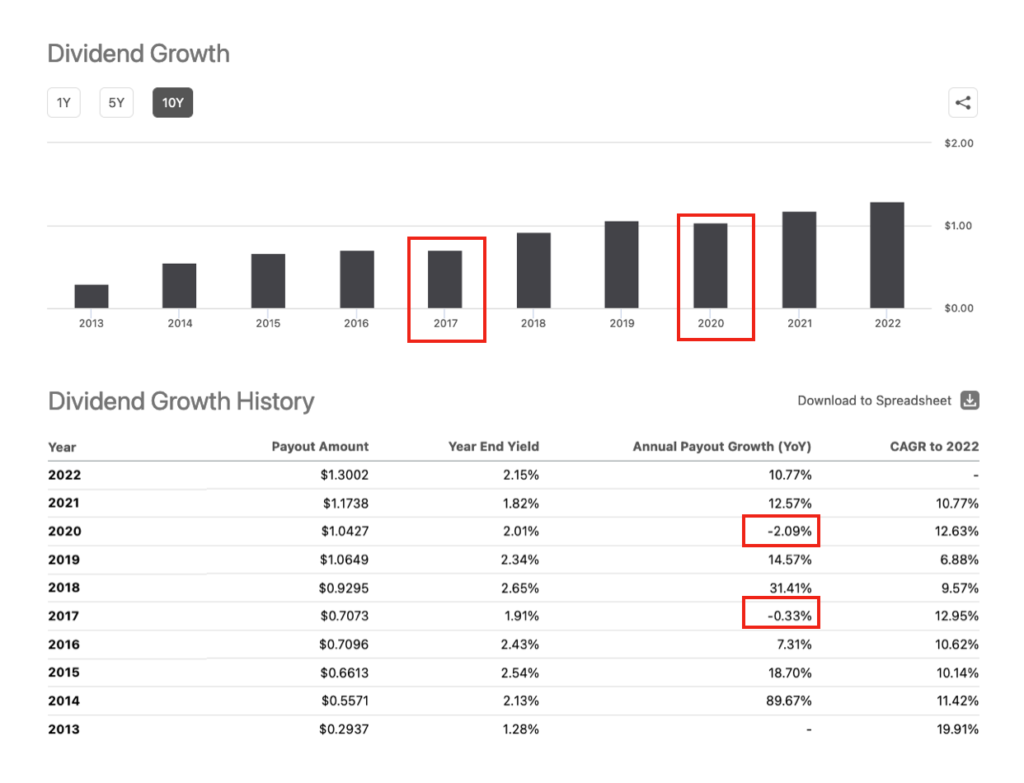Screen dimensions: 1024x783
Task: Click the download spreadsheet icon
Action: [969, 400]
